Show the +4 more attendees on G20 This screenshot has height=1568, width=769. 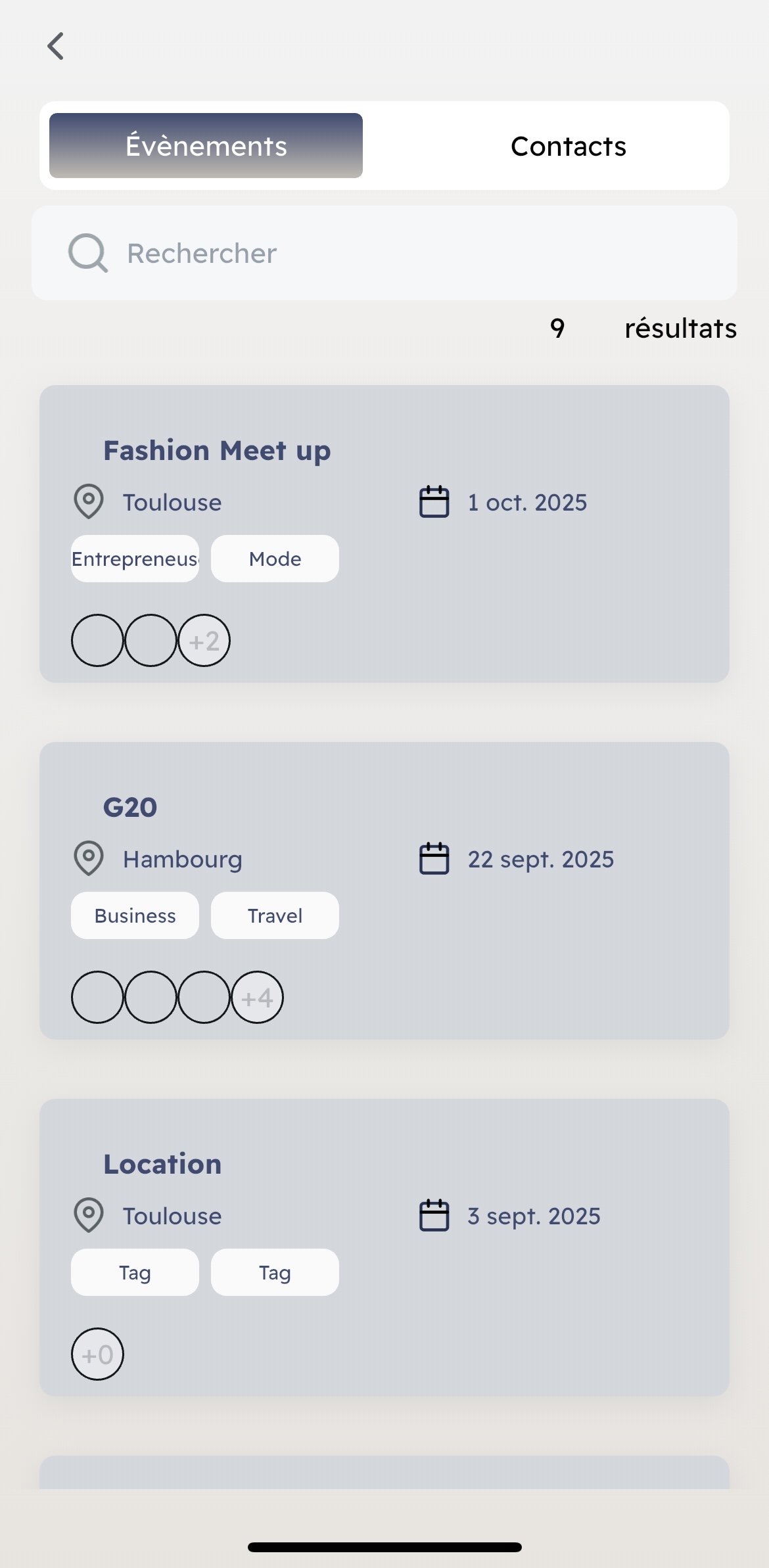click(257, 998)
